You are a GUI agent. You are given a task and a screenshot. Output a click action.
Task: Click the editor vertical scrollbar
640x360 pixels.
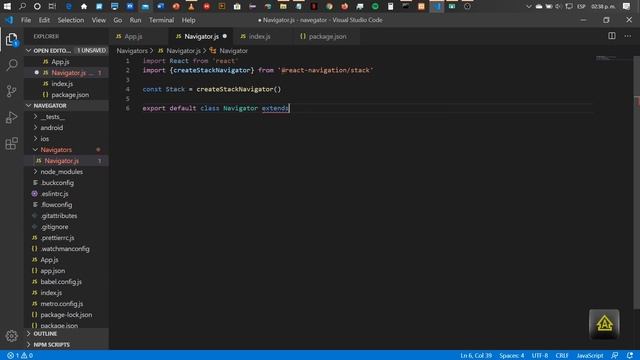click(x=636, y=182)
